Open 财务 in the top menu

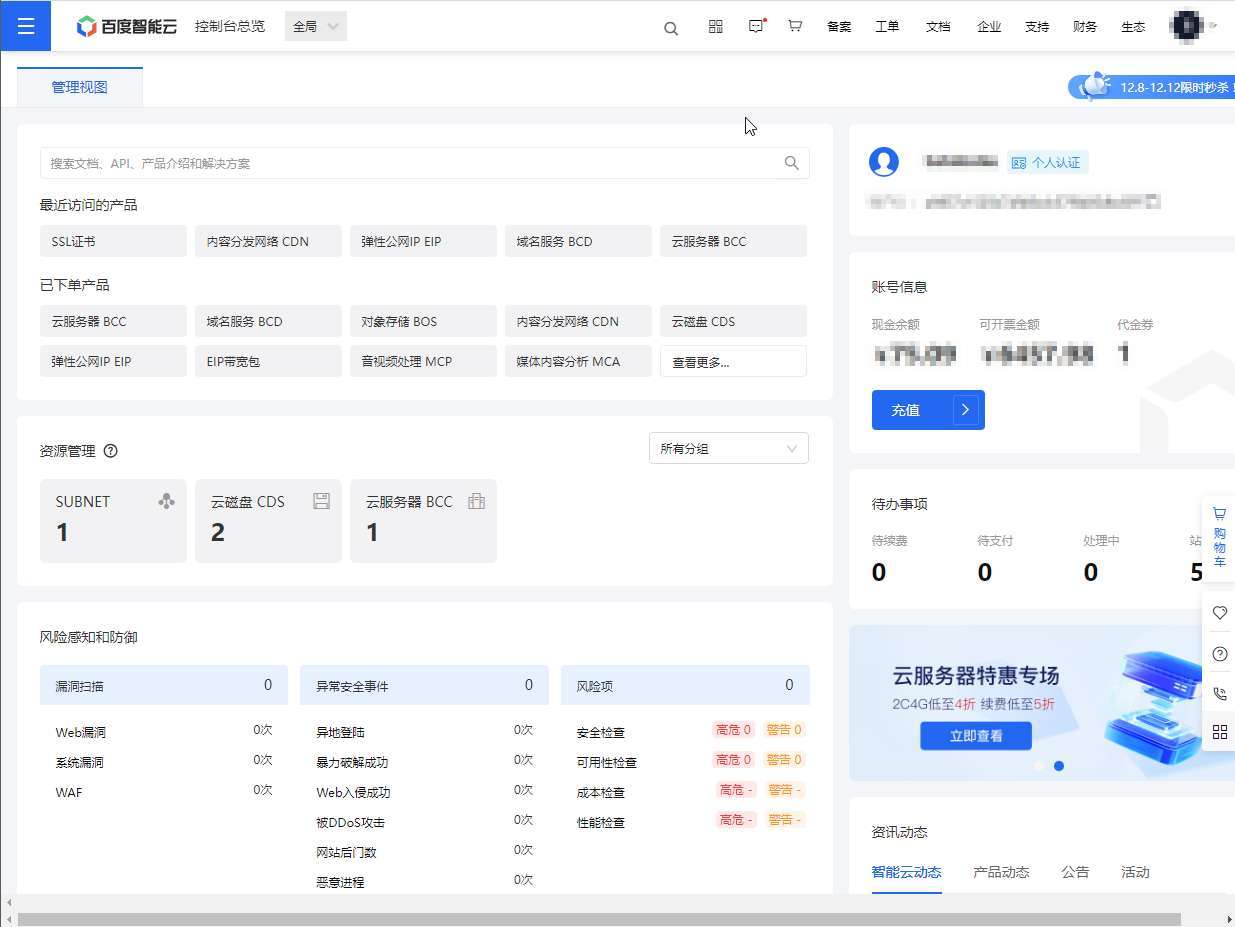[1085, 27]
